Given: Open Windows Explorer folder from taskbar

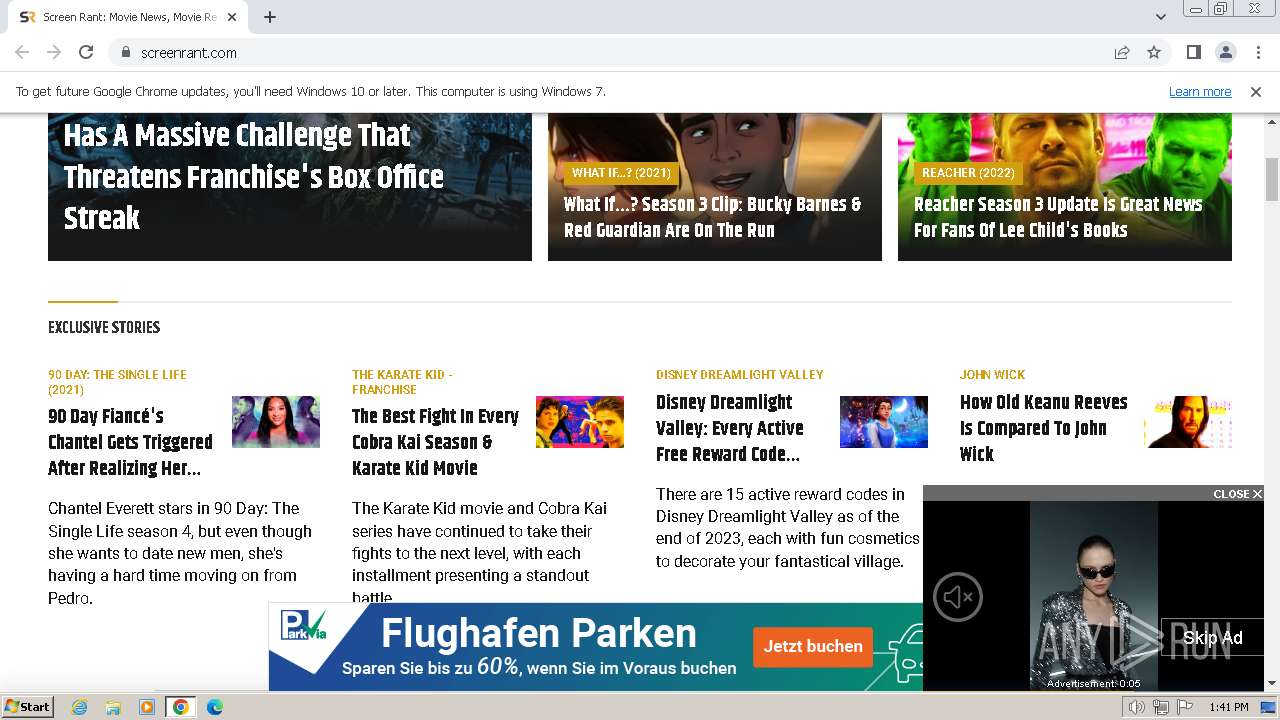Looking at the screenshot, I should [x=113, y=707].
